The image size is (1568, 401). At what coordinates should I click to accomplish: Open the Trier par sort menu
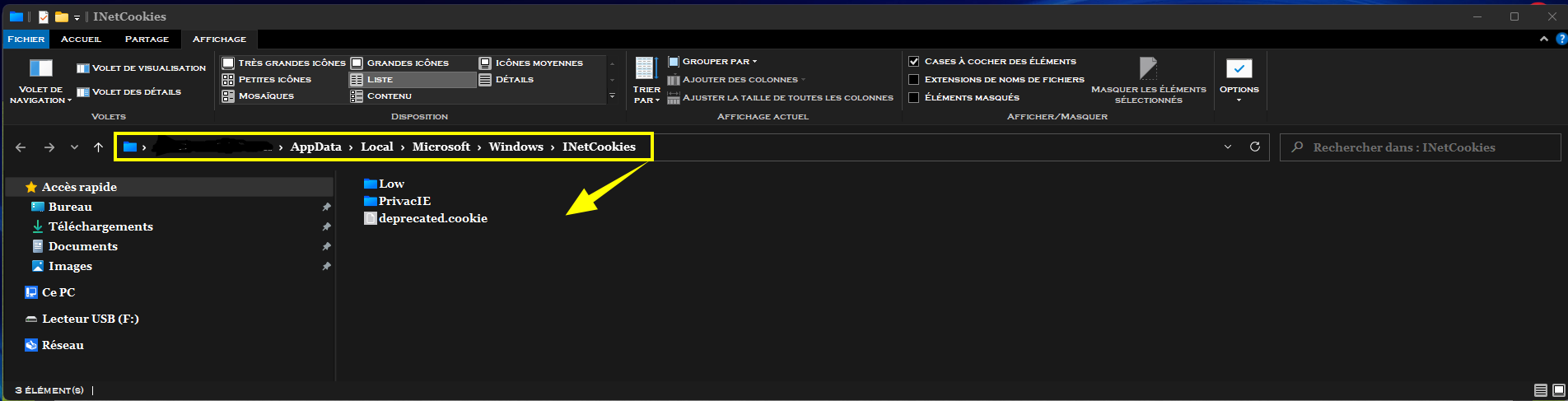point(646,81)
